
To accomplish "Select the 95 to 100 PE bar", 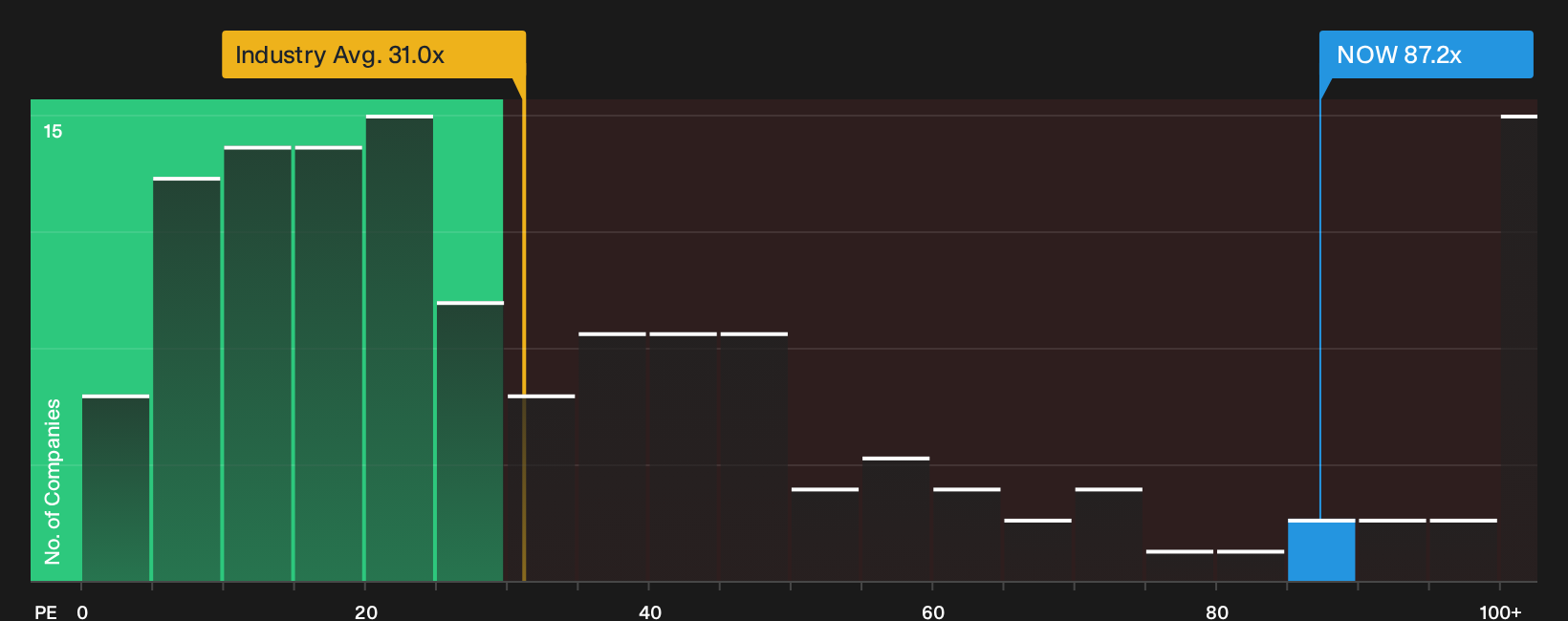I will click(x=1464, y=550).
